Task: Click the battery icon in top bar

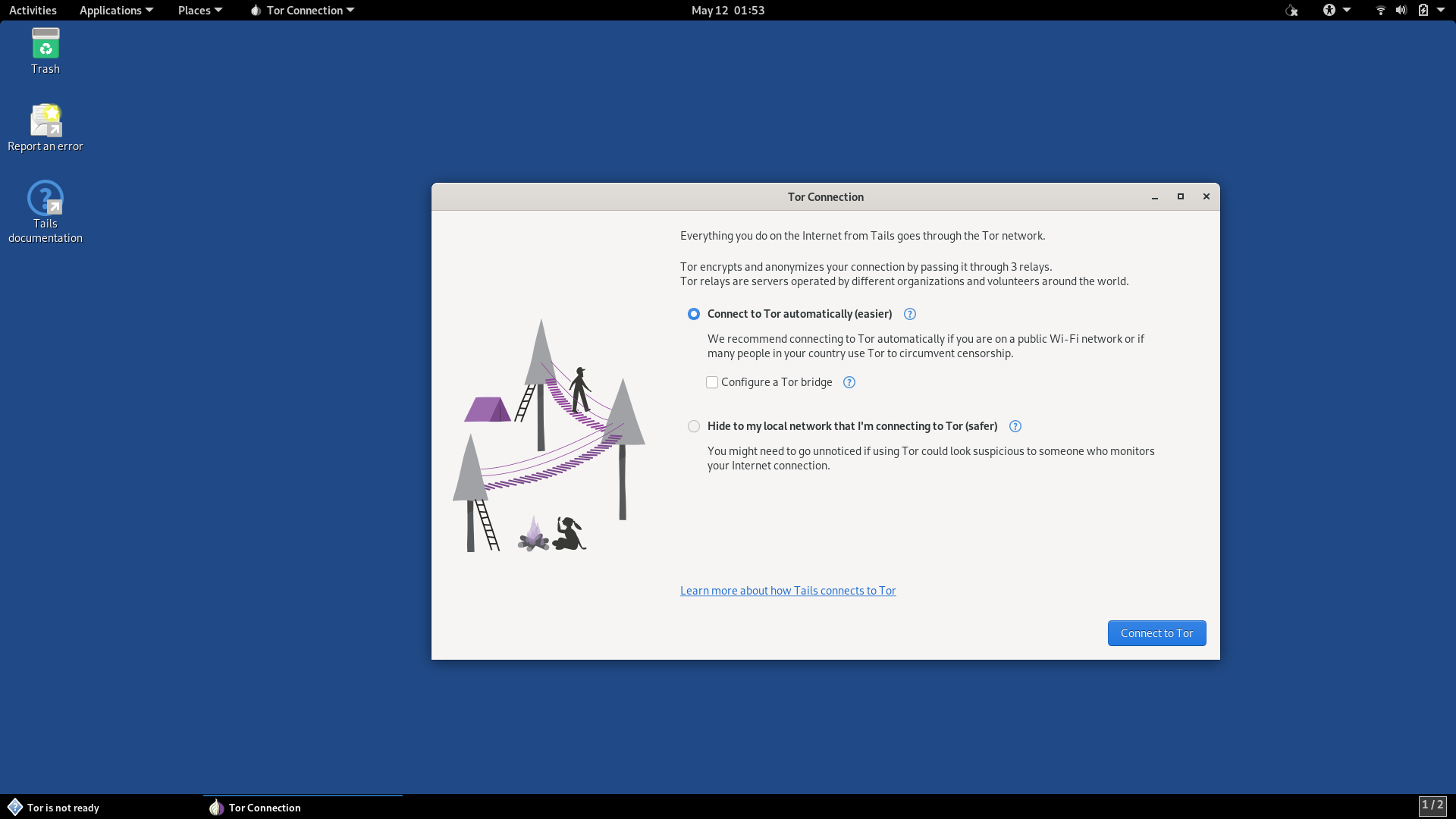Action: pos(1423,11)
